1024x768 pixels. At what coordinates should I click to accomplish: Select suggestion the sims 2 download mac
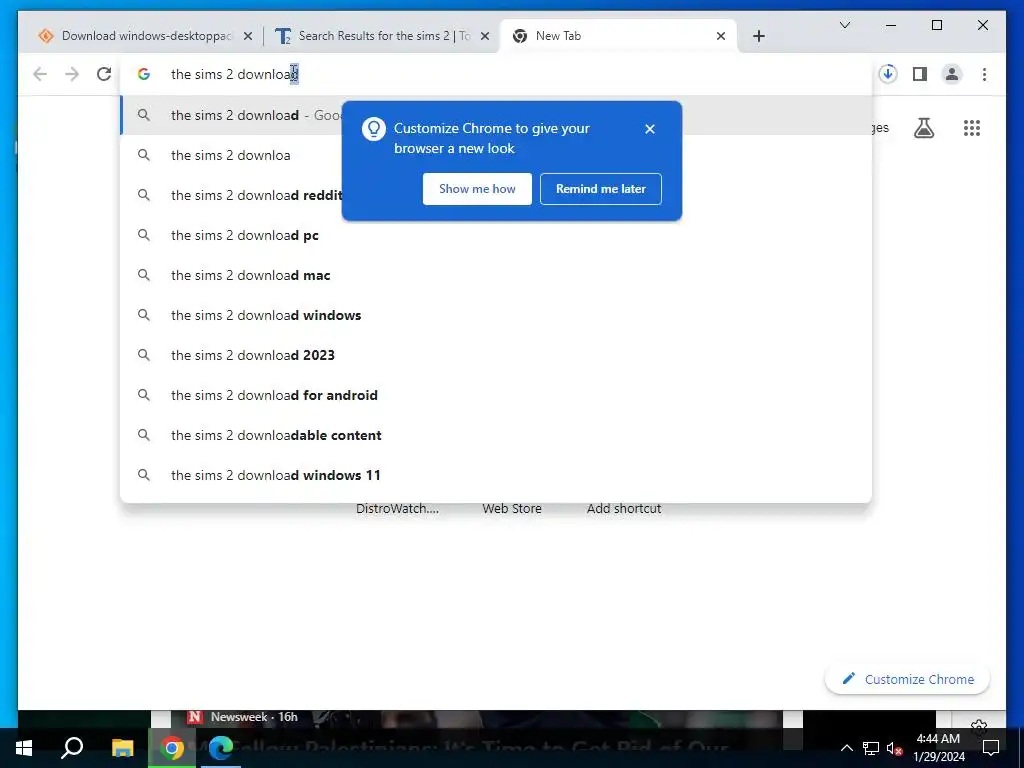[496, 275]
